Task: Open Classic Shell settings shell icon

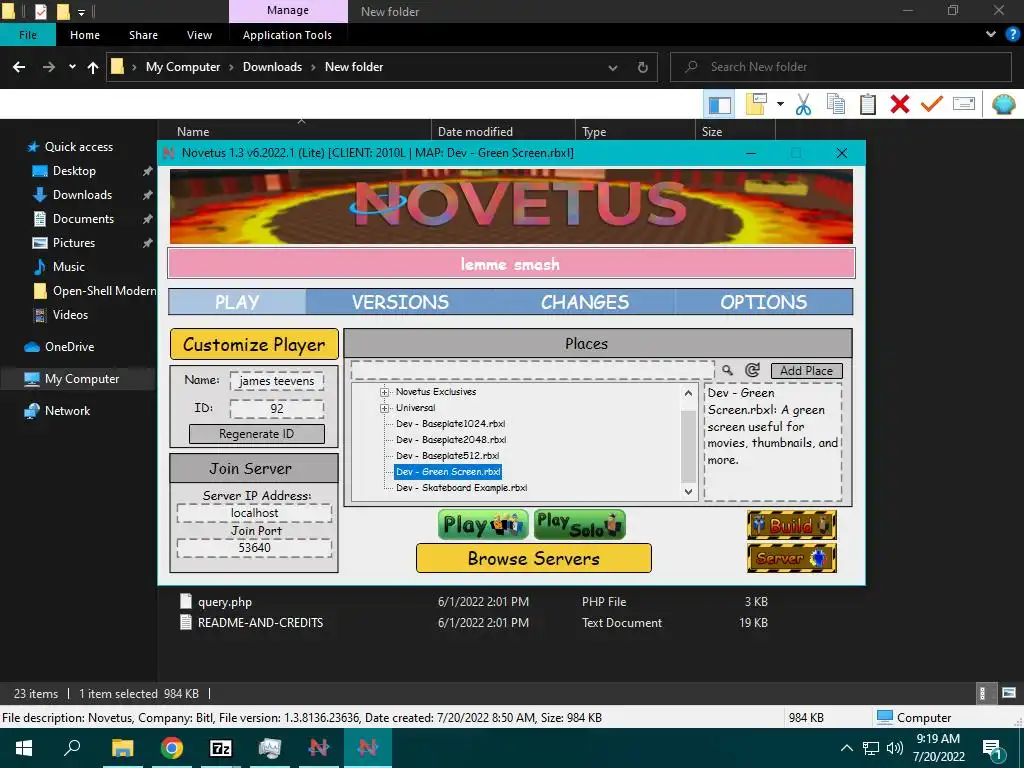Action: pyautogui.click(x=1003, y=104)
